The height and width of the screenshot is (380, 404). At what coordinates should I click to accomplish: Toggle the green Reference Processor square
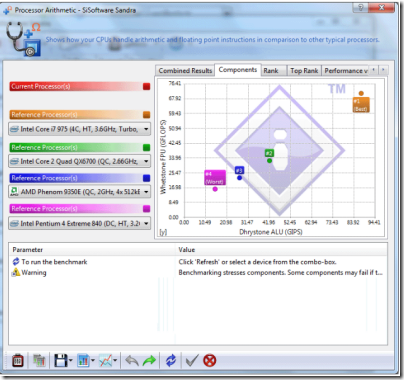coord(146,147)
